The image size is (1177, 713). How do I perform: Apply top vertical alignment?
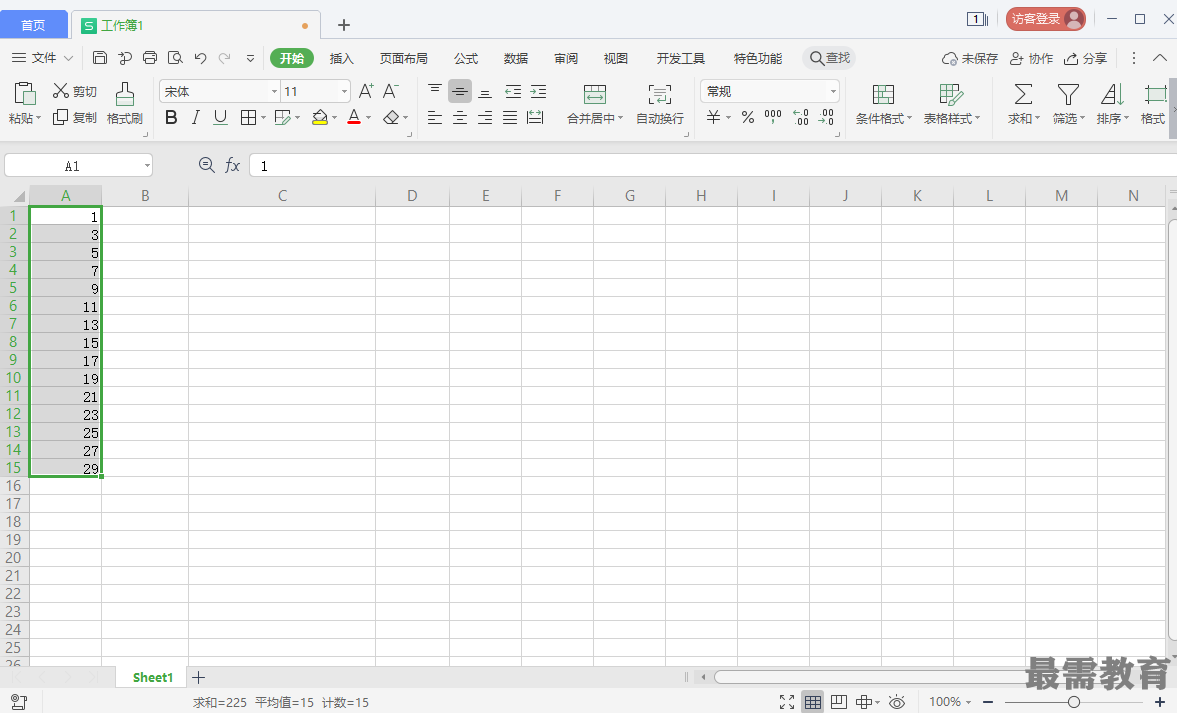[435, 91]
